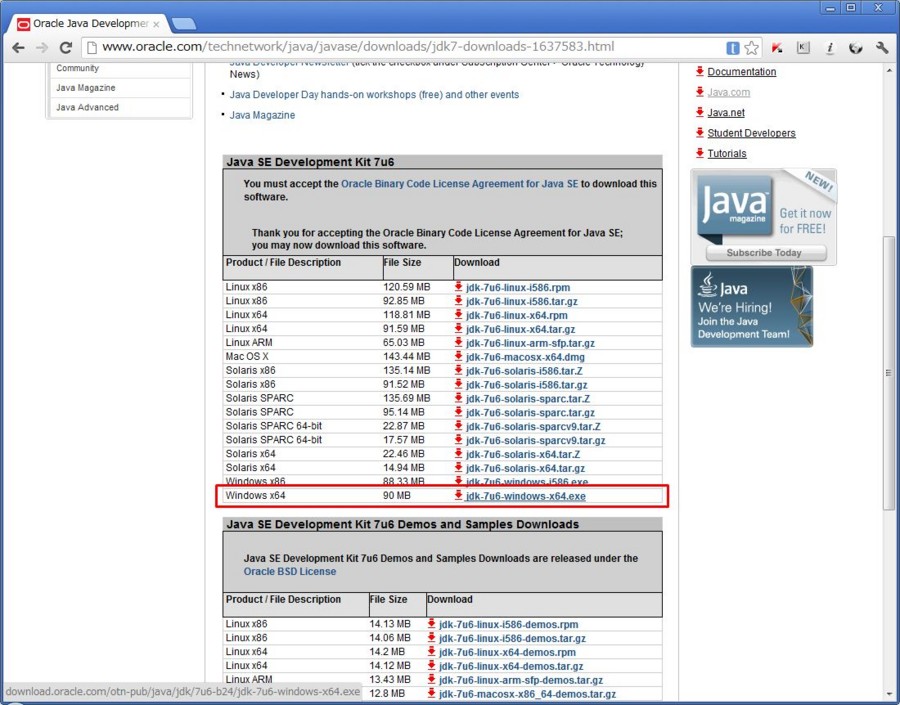Download jdk-7u6-solaris-x64.tar.Z
This screenshot has width=900, height=705.
(x=523, y=455)
